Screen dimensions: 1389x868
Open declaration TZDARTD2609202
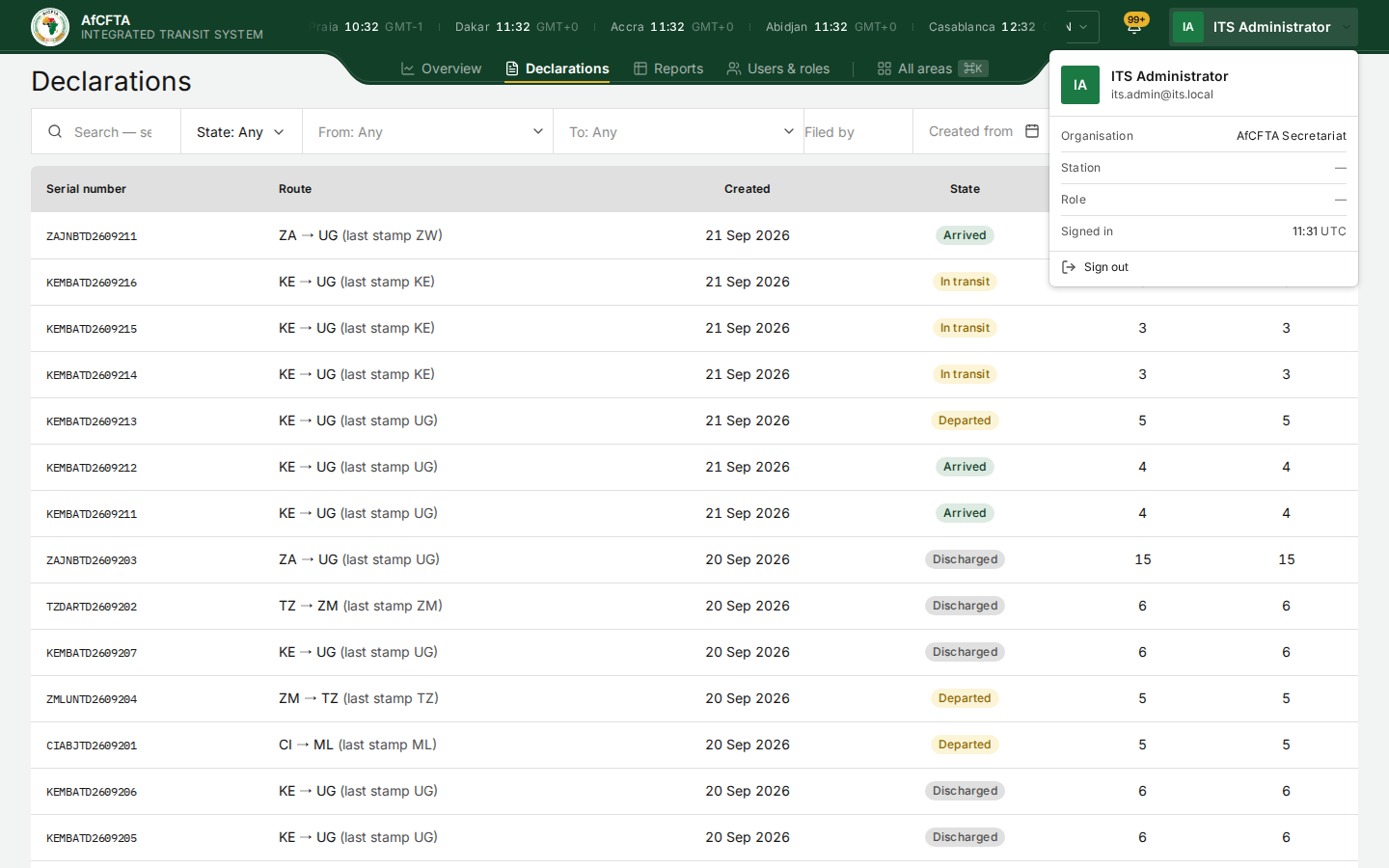[x=92, y=607]
